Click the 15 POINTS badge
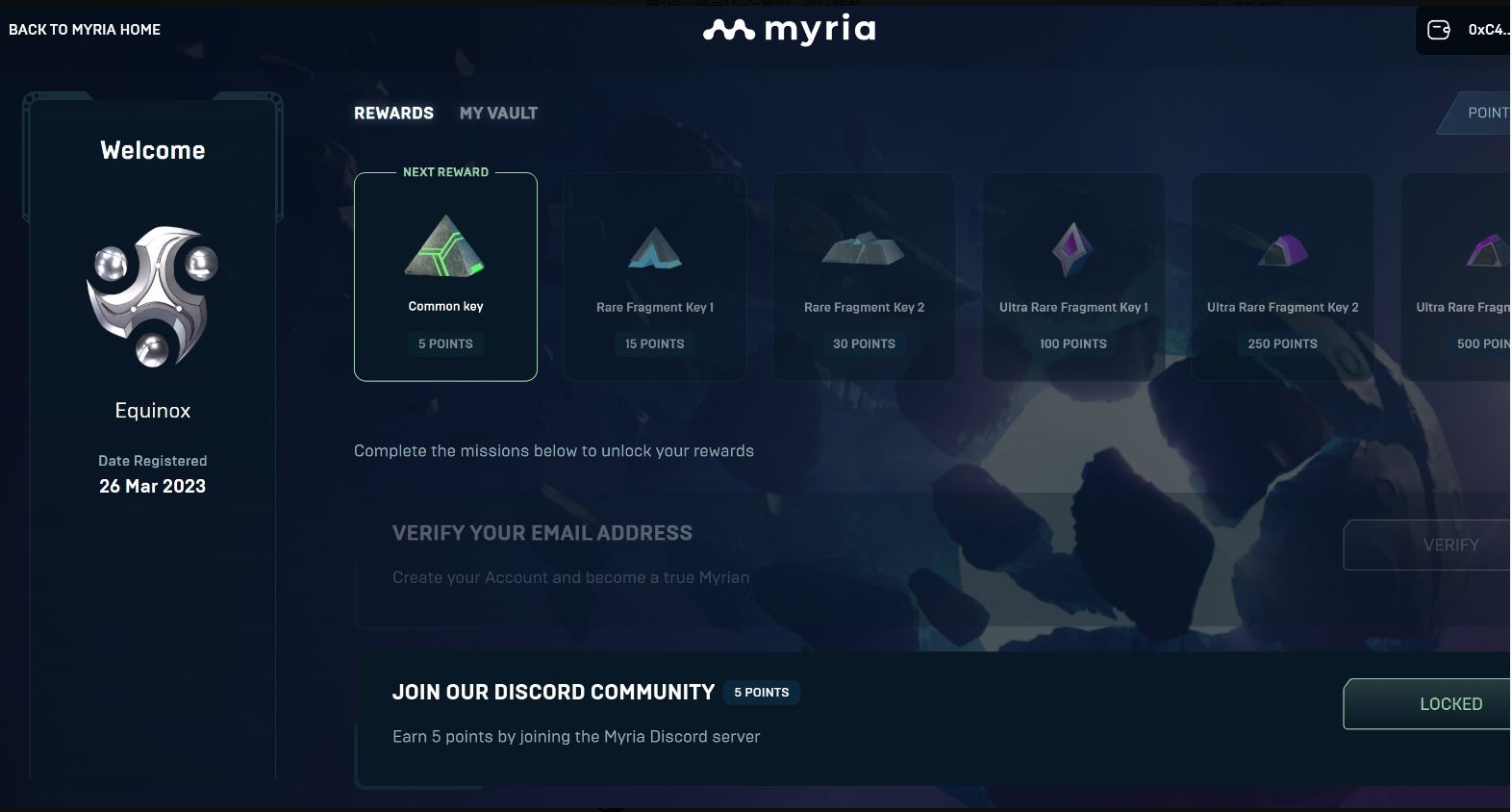The width and height of the screenshot is (1512, 812). (655, 343)
